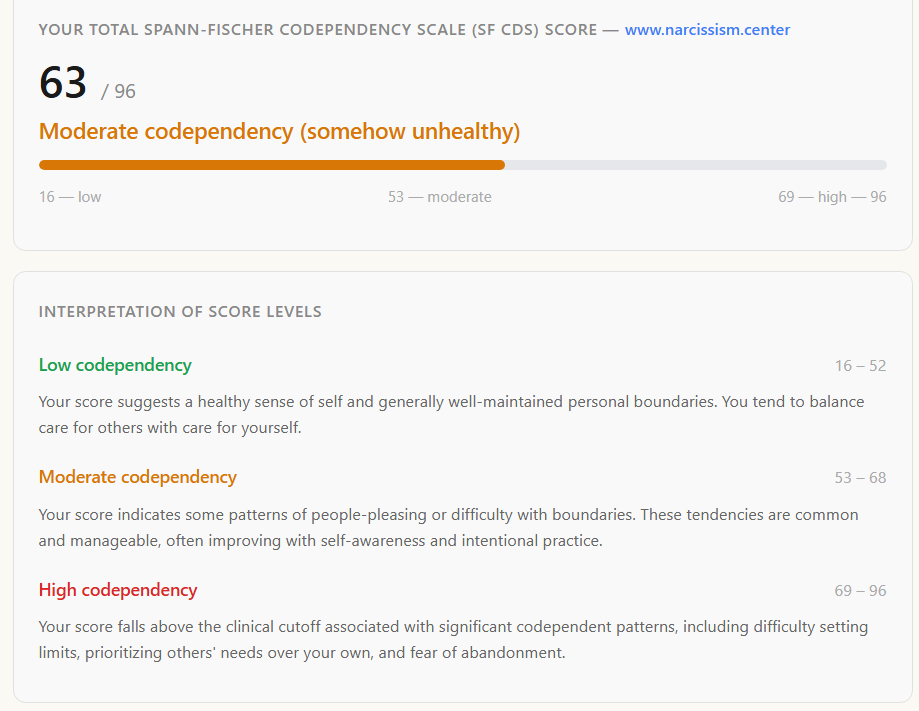919x711 pixels.
Task: Click the large 63 score number
Action: coord(63,83)
